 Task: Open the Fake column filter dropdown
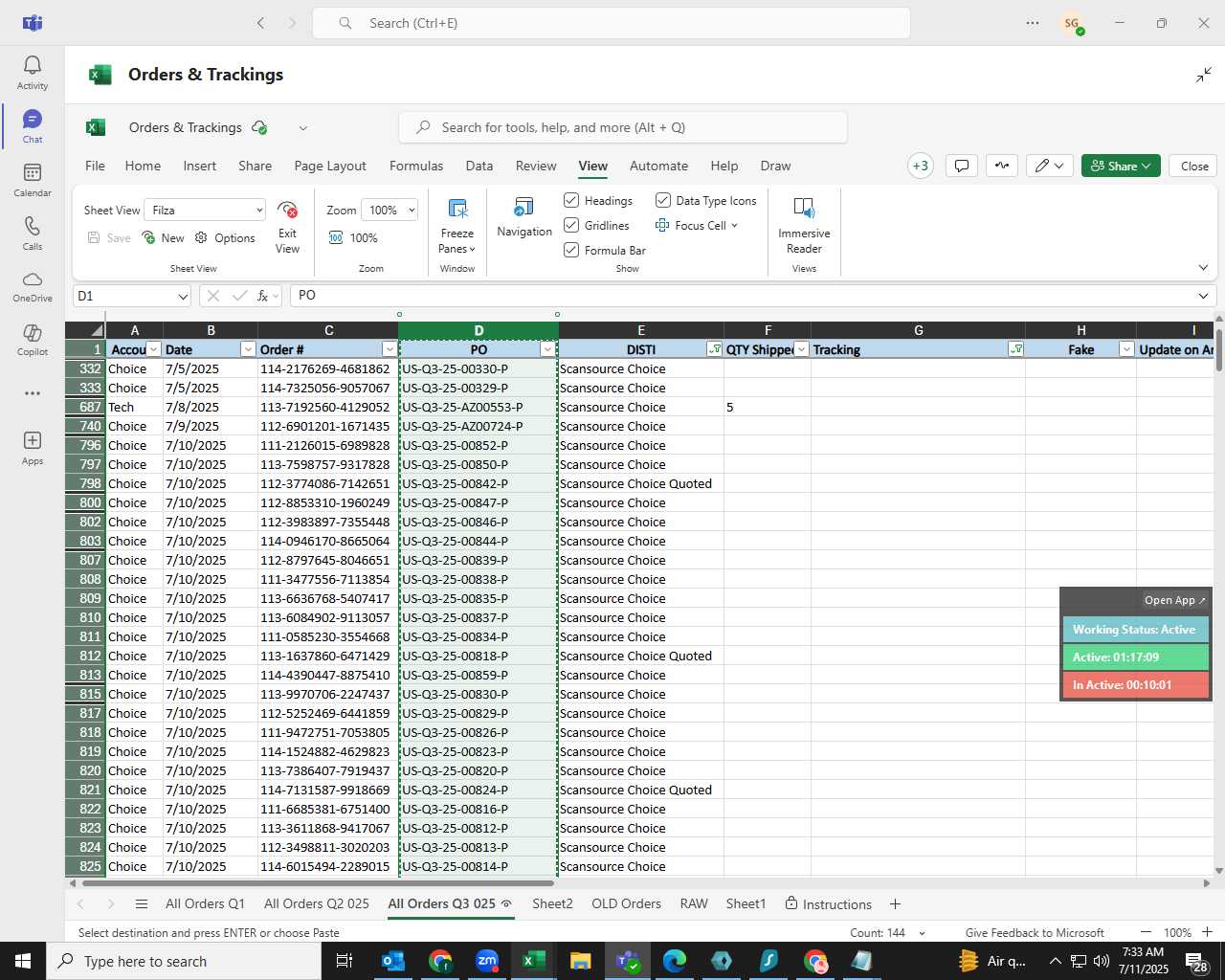[1126, 349]
